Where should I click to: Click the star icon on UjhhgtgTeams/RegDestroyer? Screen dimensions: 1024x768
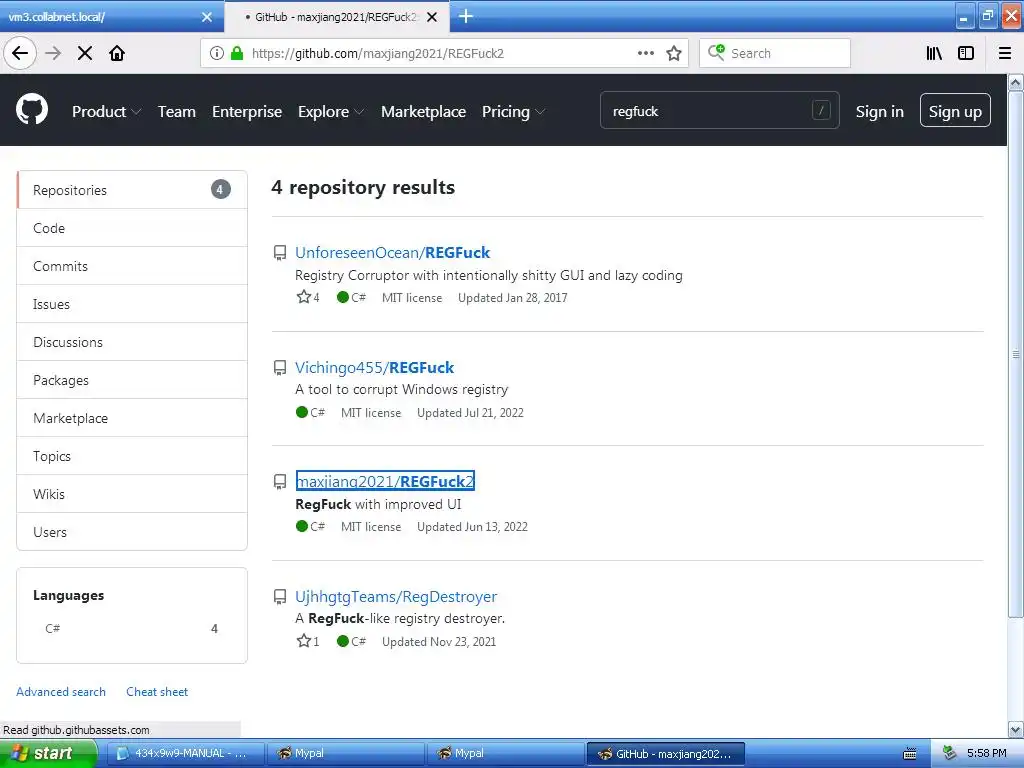pyautogui.click(x=304, y=641)
